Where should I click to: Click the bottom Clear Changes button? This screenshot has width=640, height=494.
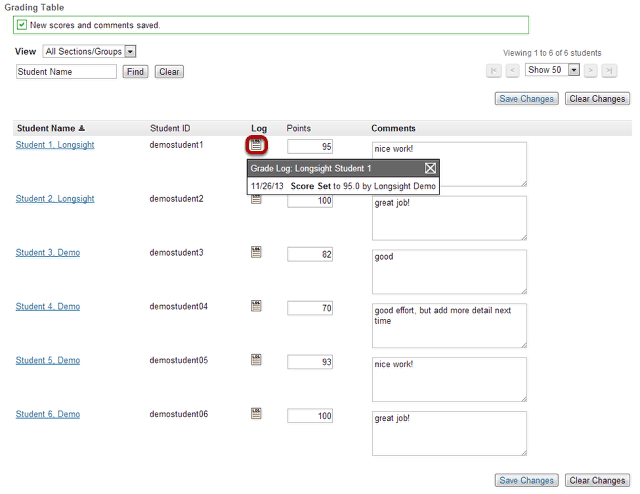597,481
